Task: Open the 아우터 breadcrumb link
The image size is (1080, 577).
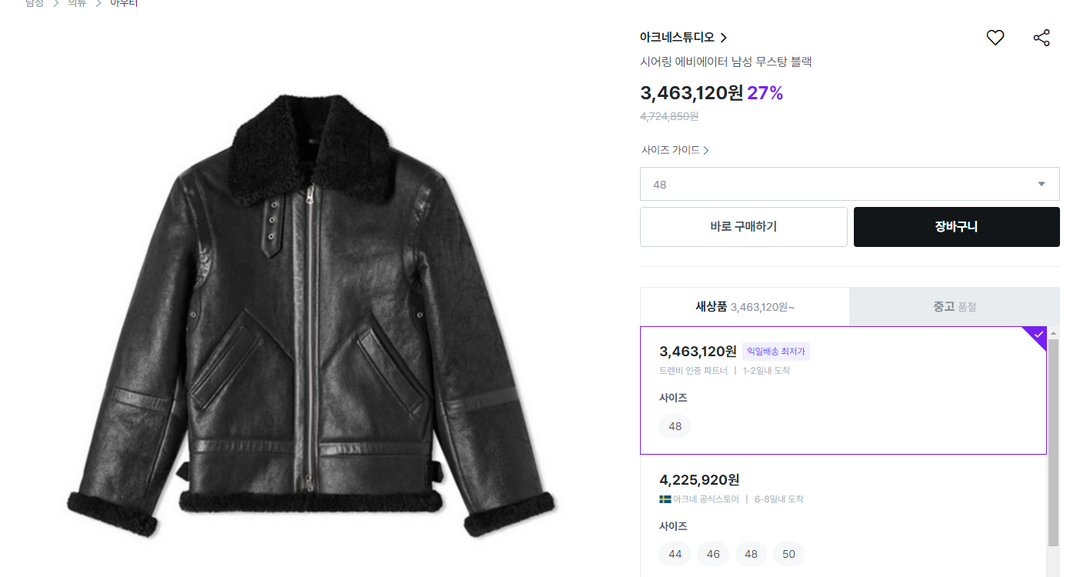Action: tap(124, 3)
